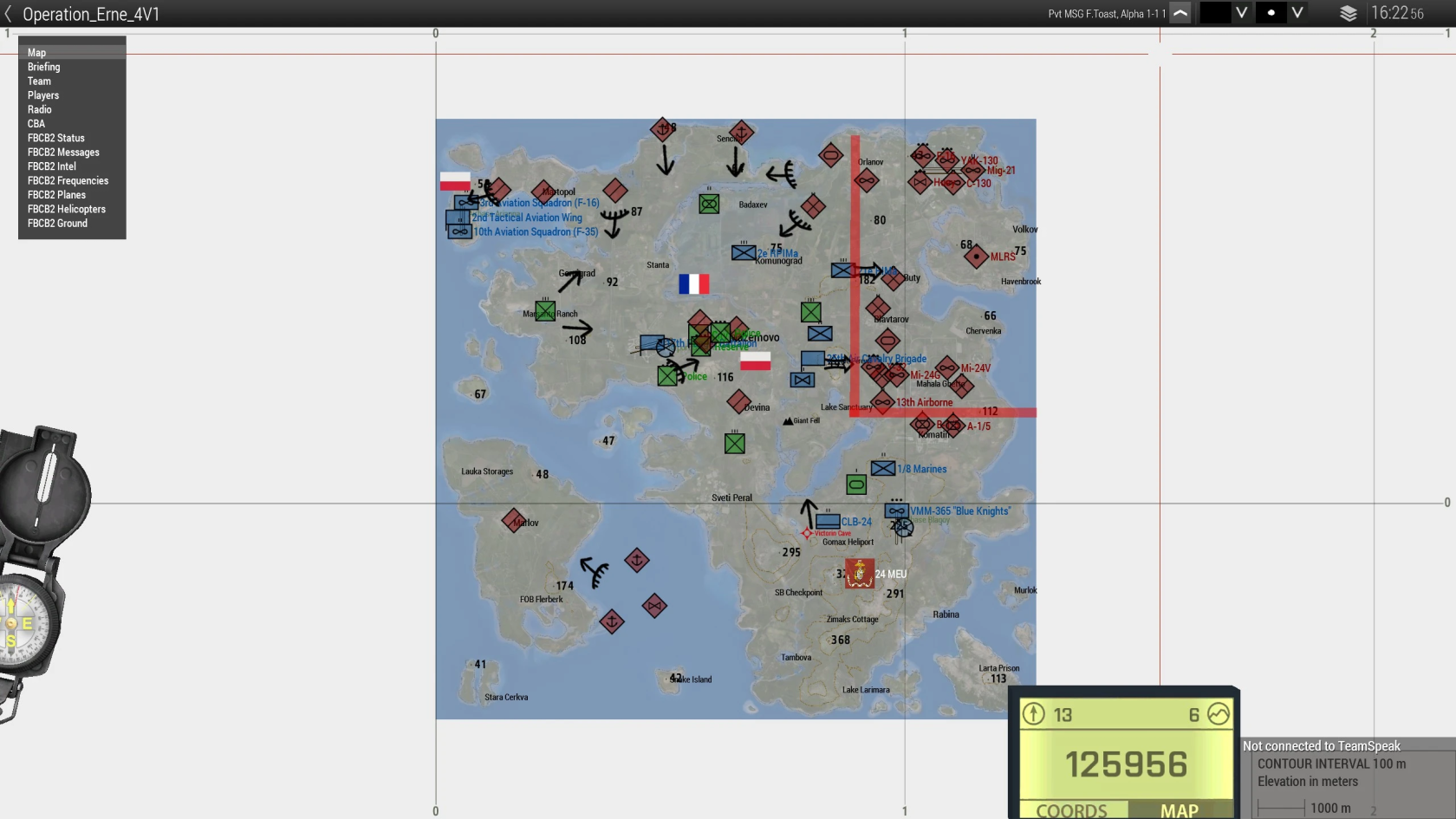Click the north arrow icon on the GPS
The width and height of the screenshot is (1456, 819).
pos(1035,715)
